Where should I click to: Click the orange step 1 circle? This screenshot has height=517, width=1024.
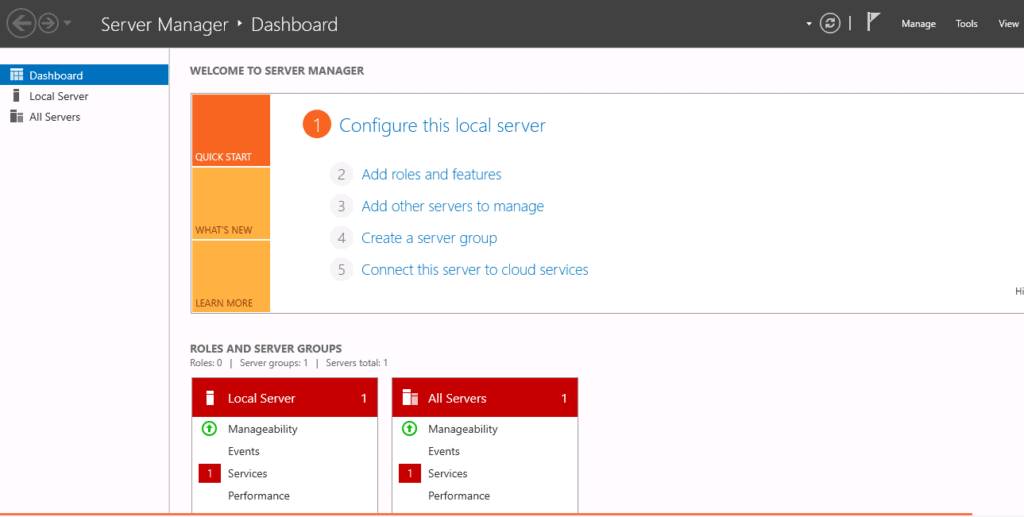click(x=317, y=125)
